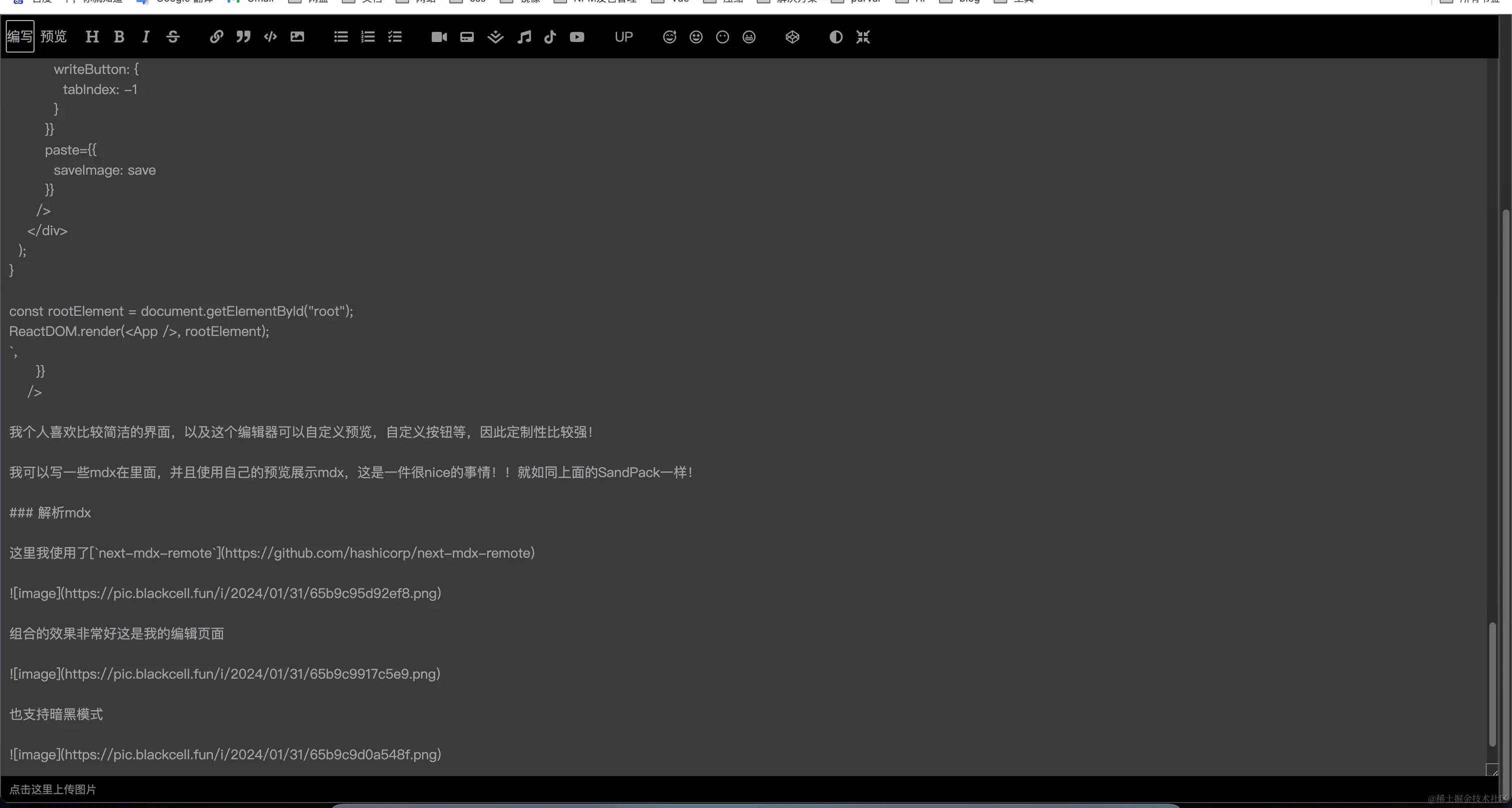Insert a video camera embed
1512x808 pixels.
click(439, 37)
